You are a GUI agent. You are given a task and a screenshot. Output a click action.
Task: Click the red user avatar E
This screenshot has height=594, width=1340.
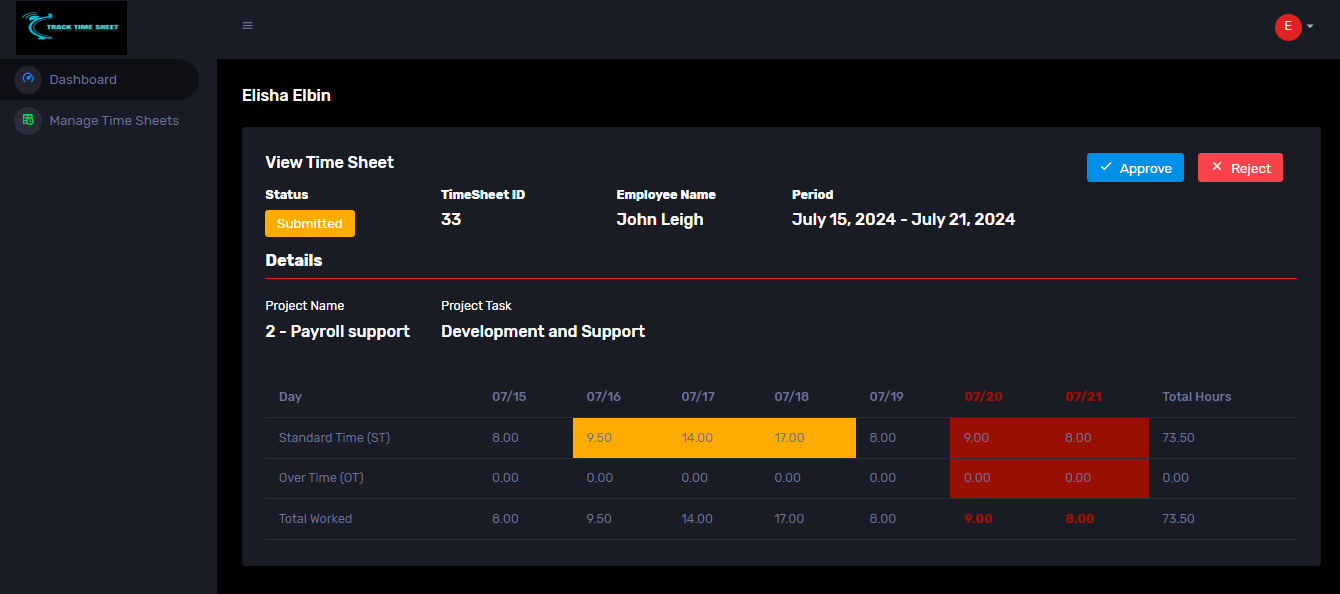1288,27
